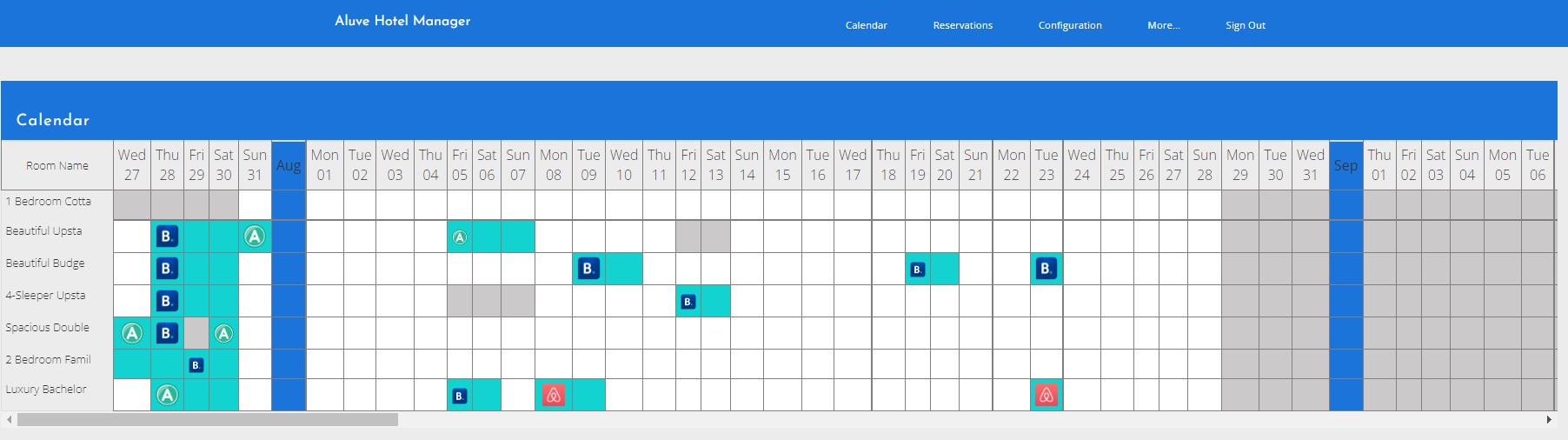This screenshot has height=440, width=1568.
Task: Expand the More... menu
Action: [1163, 25]
